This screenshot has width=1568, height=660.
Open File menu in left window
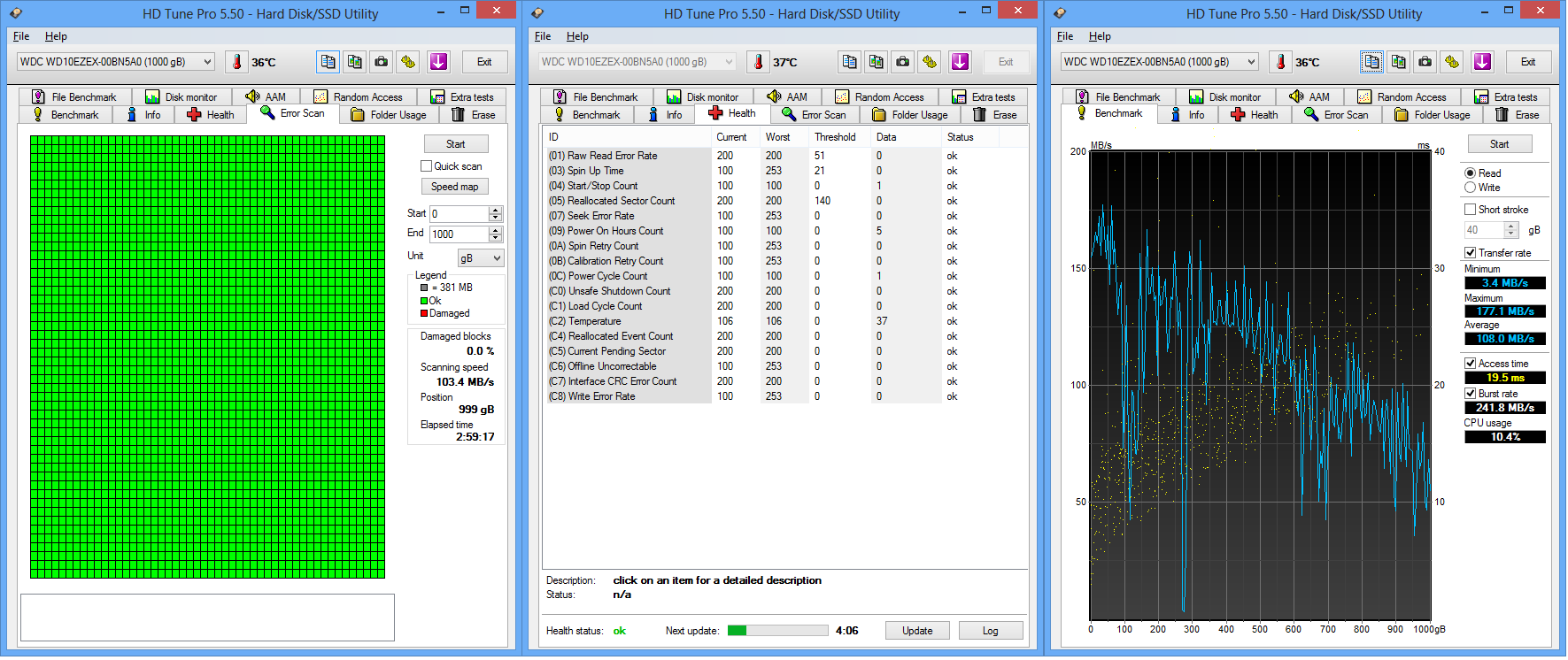click(x=21, y=36)
